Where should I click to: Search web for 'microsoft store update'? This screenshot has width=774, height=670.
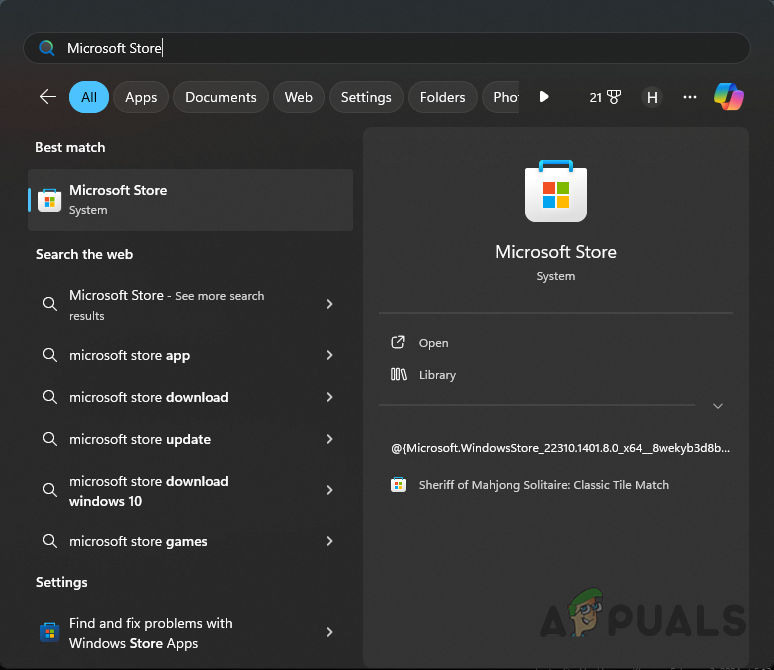pos(191,439)
